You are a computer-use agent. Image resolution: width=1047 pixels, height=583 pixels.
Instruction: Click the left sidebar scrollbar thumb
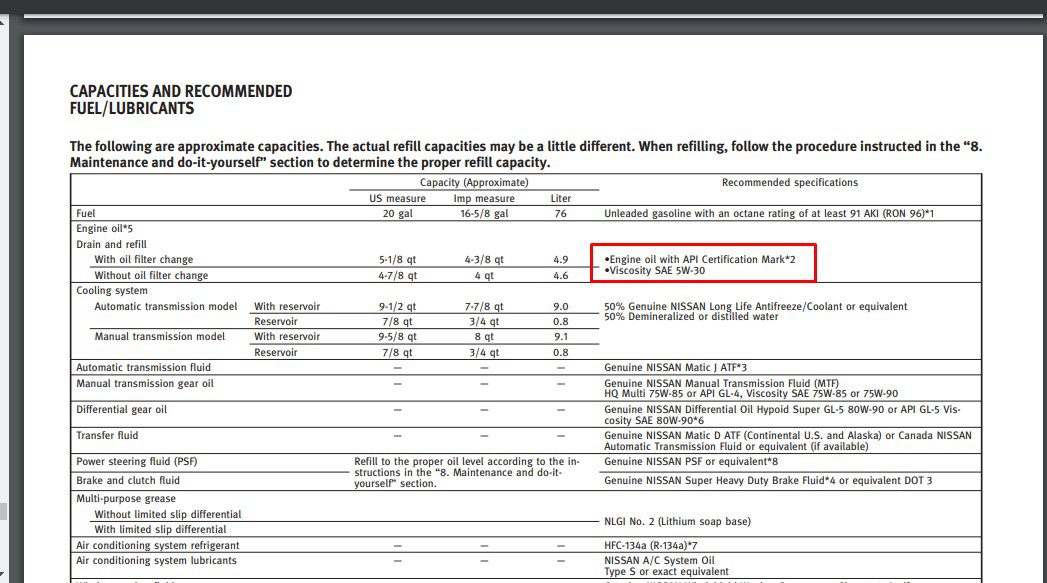click(3, 511)
